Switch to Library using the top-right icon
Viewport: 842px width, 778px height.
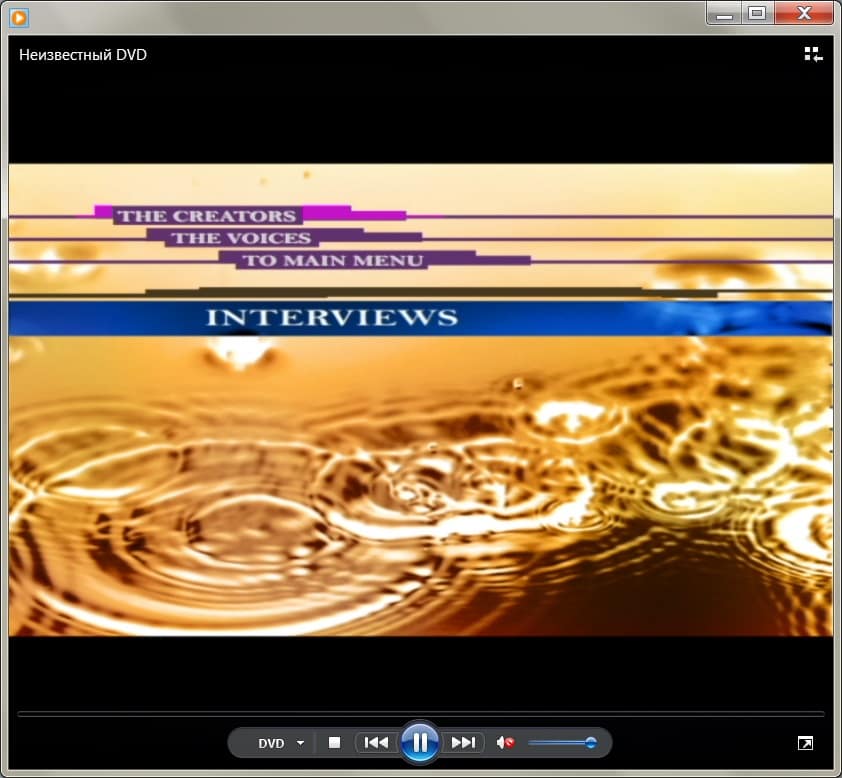pos(813,54)
